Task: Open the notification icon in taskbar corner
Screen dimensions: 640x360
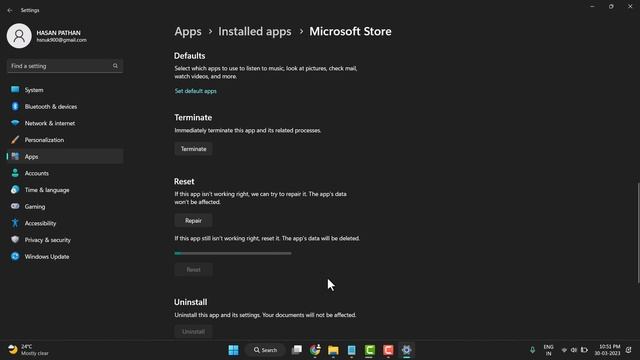Action: point(629,350)
